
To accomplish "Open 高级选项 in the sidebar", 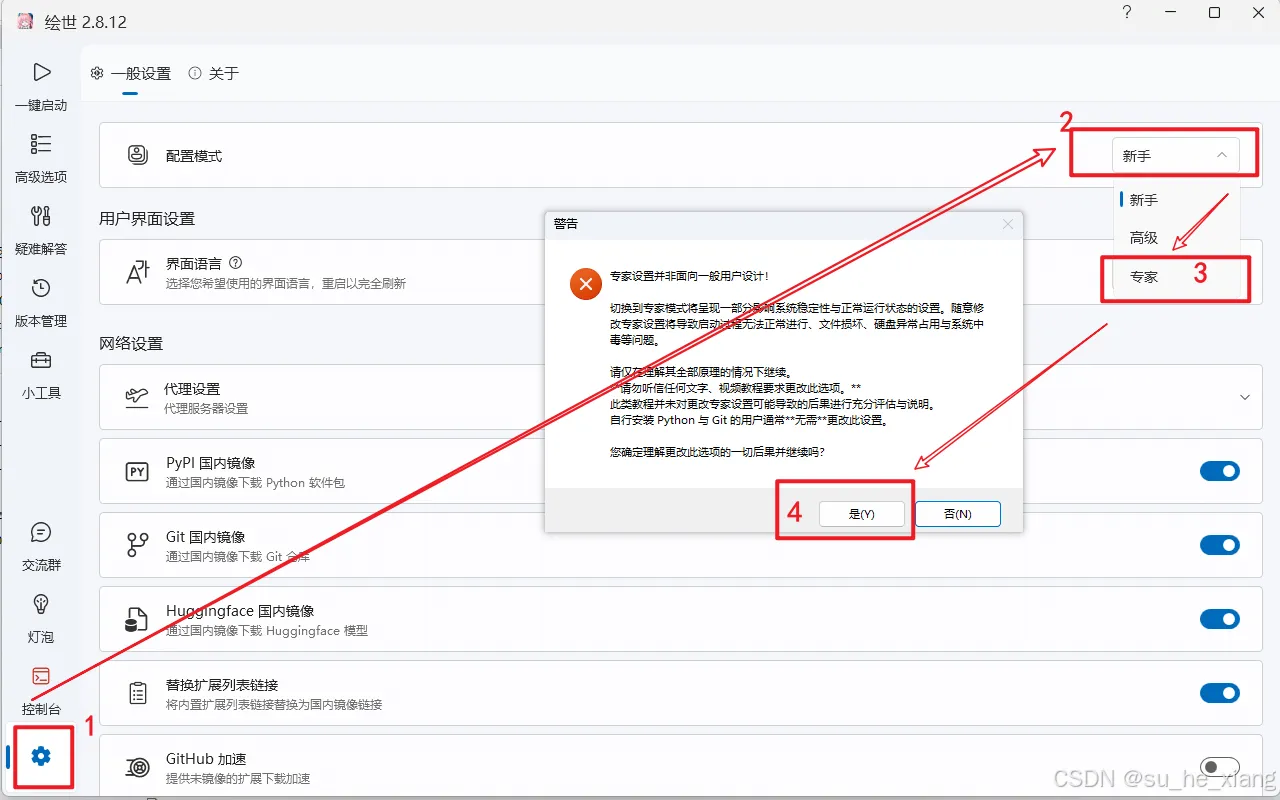I will (41, 157).
